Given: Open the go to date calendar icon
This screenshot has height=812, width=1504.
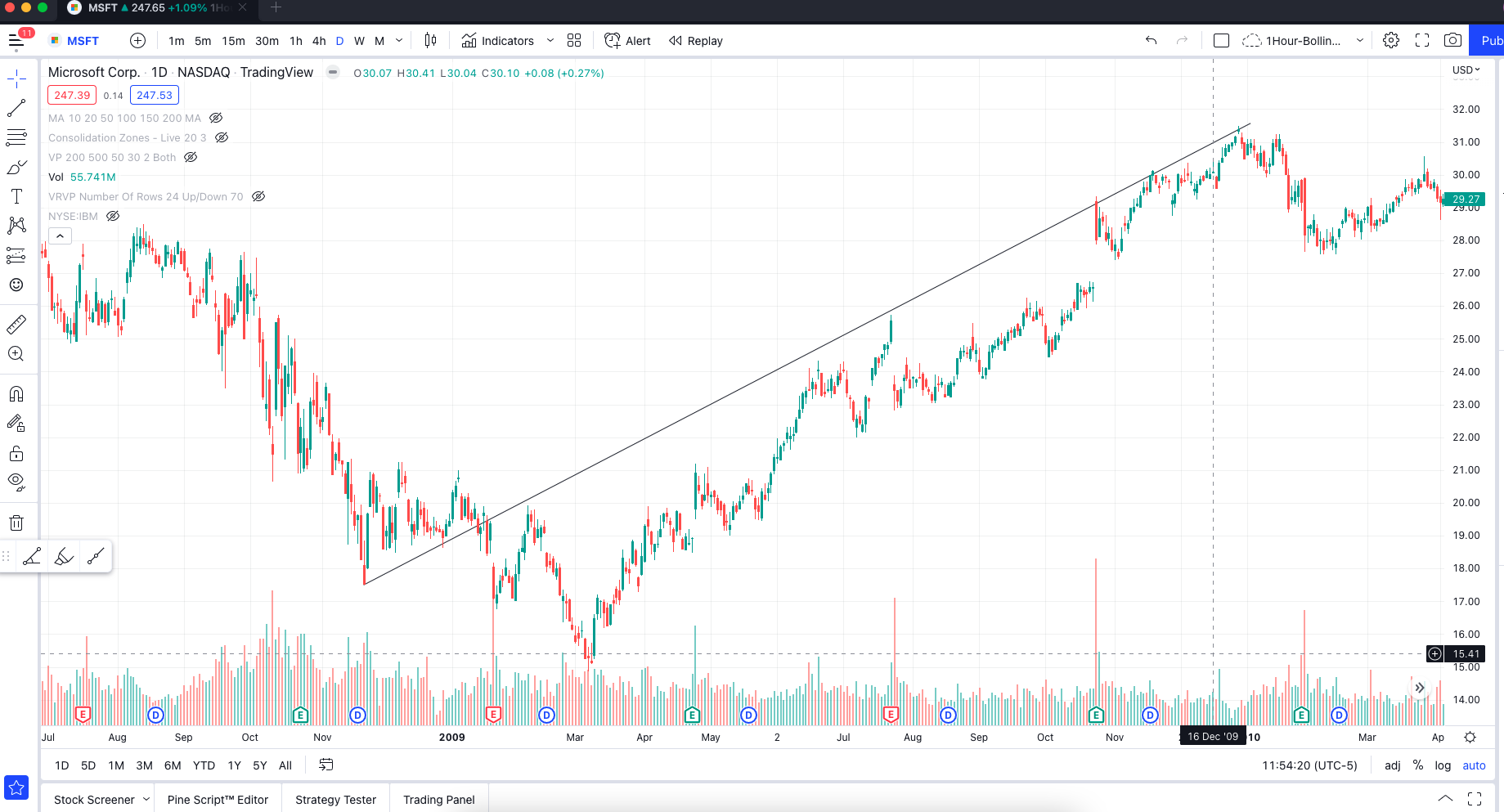Looking at the screenshot, I should pos(325,765).
